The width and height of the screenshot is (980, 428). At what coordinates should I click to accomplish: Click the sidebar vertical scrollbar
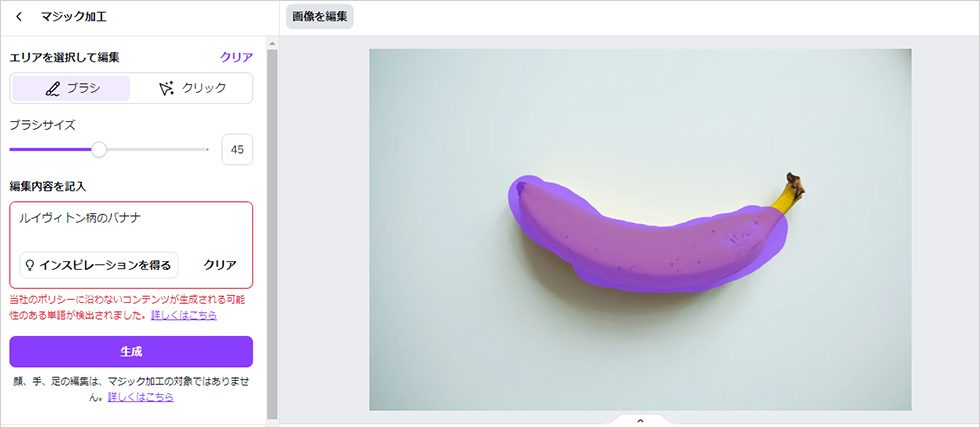(x=272, y=234)
